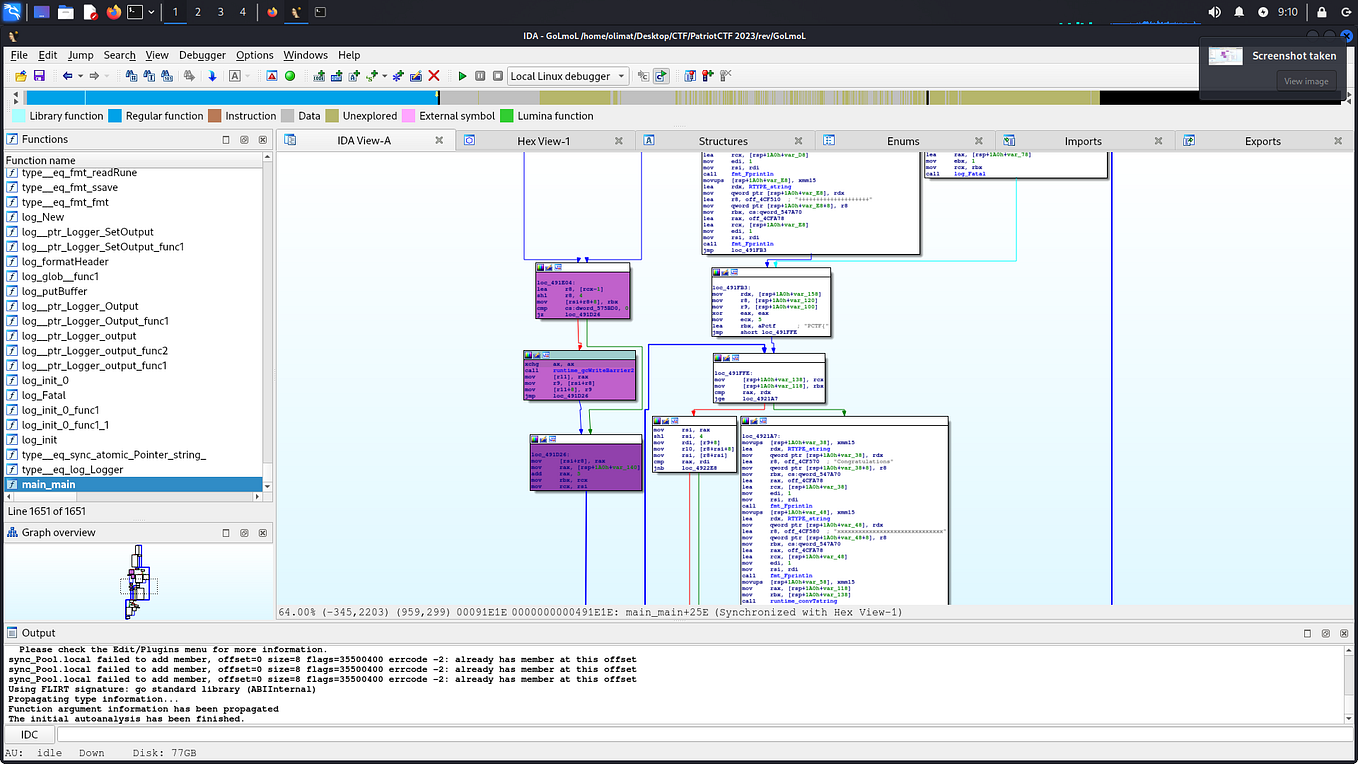Viewport: 1358px width, 764px height.
Task: Open the forward history dropdown arrow
Action: (107, 76)
